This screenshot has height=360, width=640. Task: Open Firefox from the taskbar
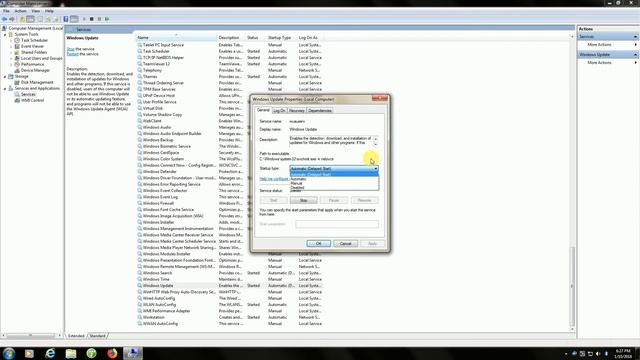[112, 353]
